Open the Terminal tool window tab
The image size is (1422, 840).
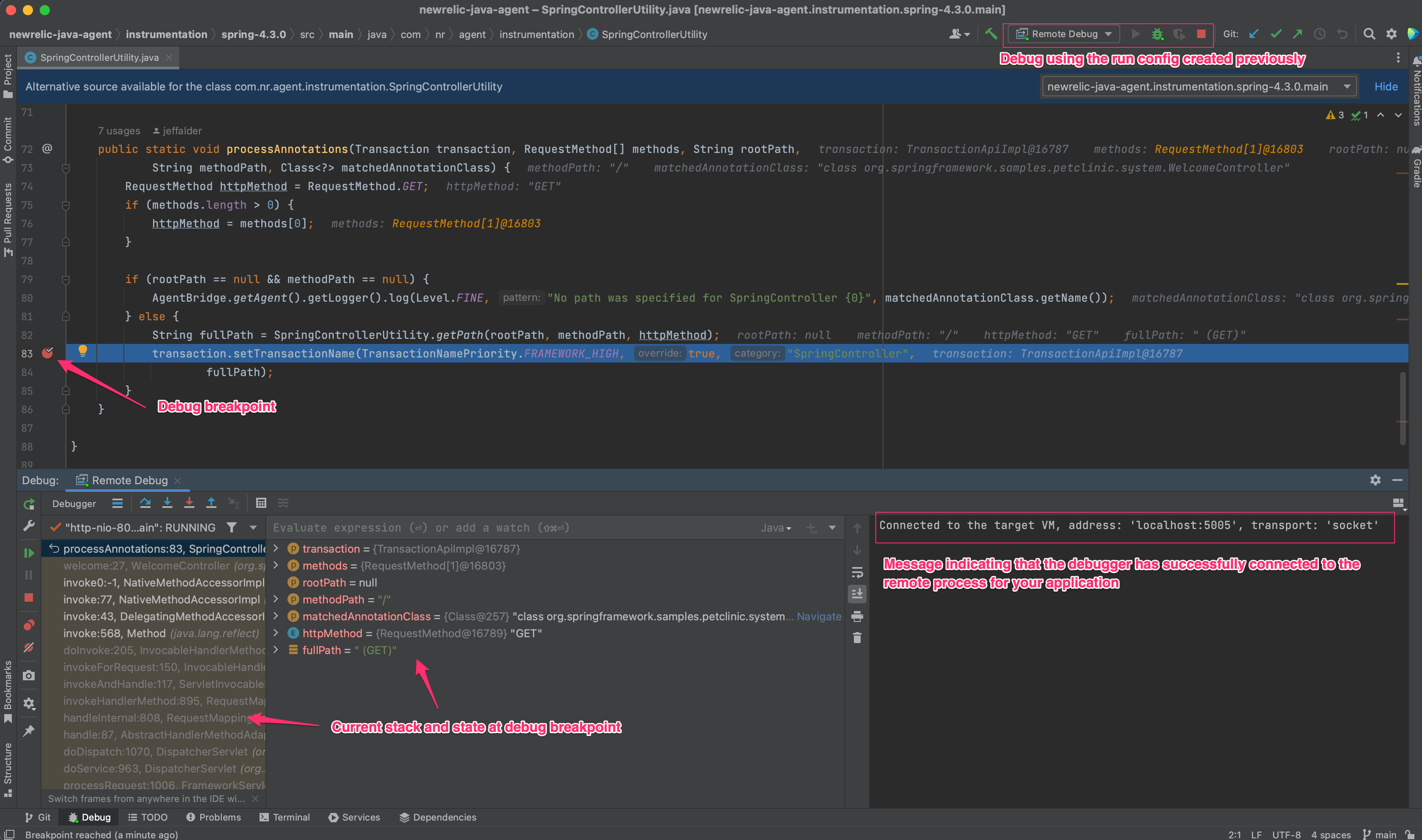point(284,817)
